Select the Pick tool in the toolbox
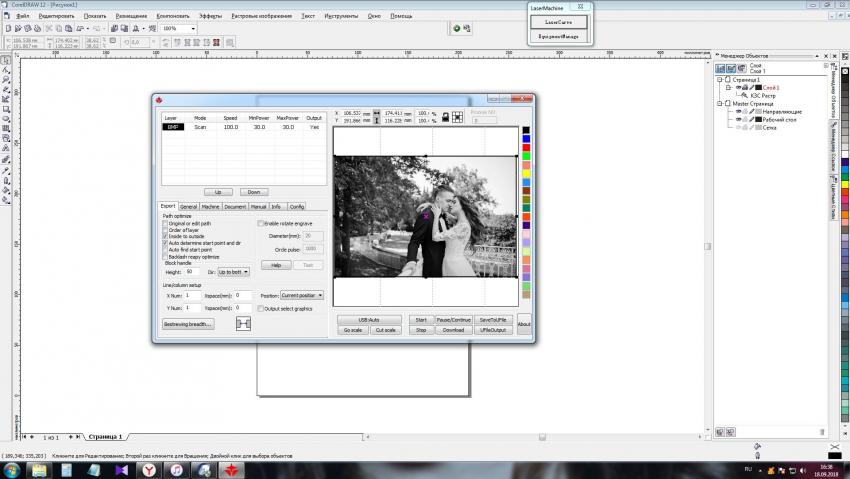850x479 pixels. (x=6, y=59)
